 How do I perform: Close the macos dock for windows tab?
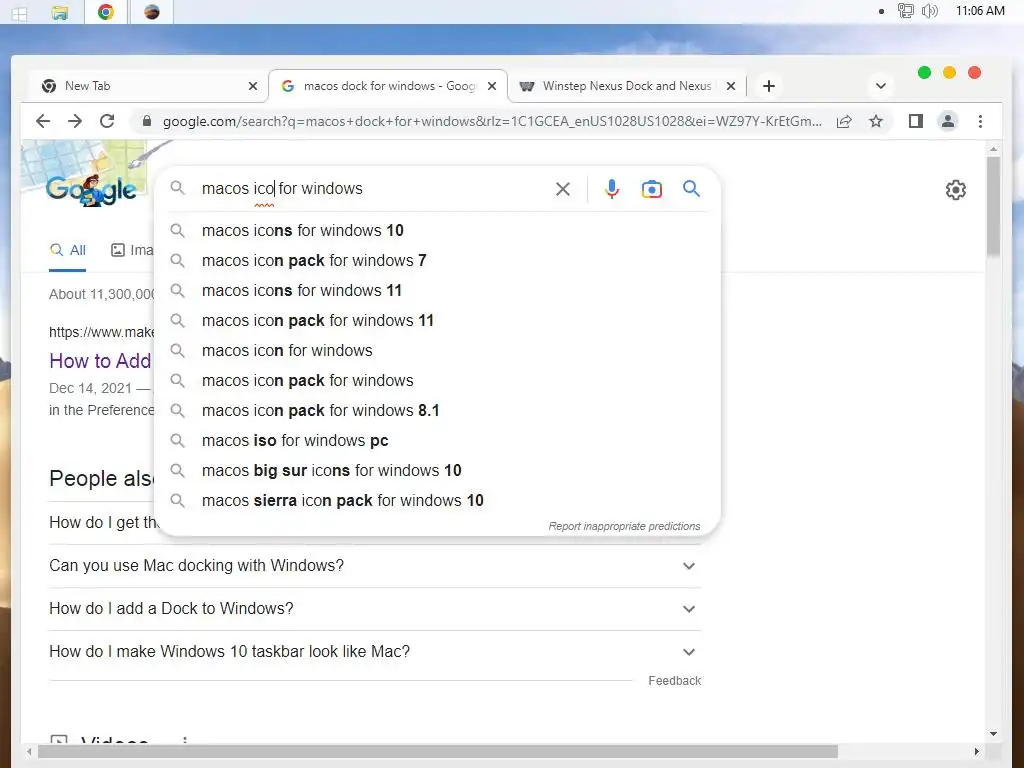(492, 86)
